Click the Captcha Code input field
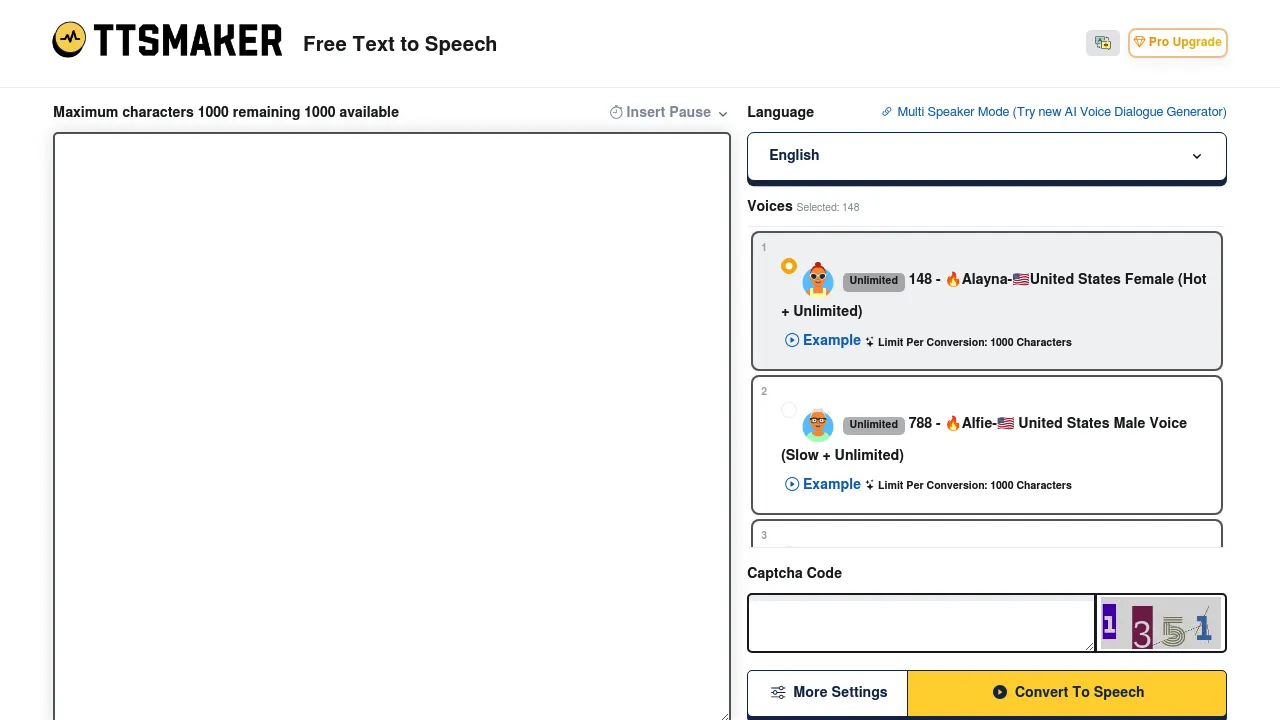Image resolution: width=1280 pixels, height=720 pixels. (x=920, y=623)
